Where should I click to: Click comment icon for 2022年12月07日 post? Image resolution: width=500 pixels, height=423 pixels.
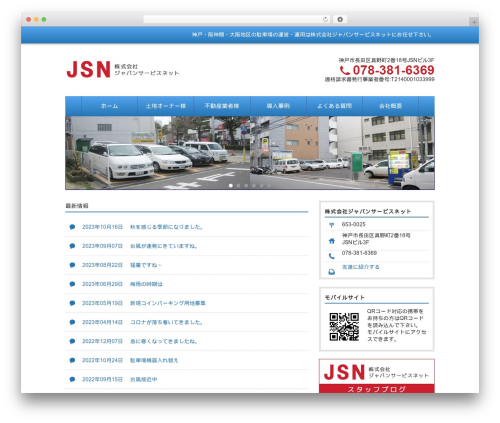(x=72, y=341)
